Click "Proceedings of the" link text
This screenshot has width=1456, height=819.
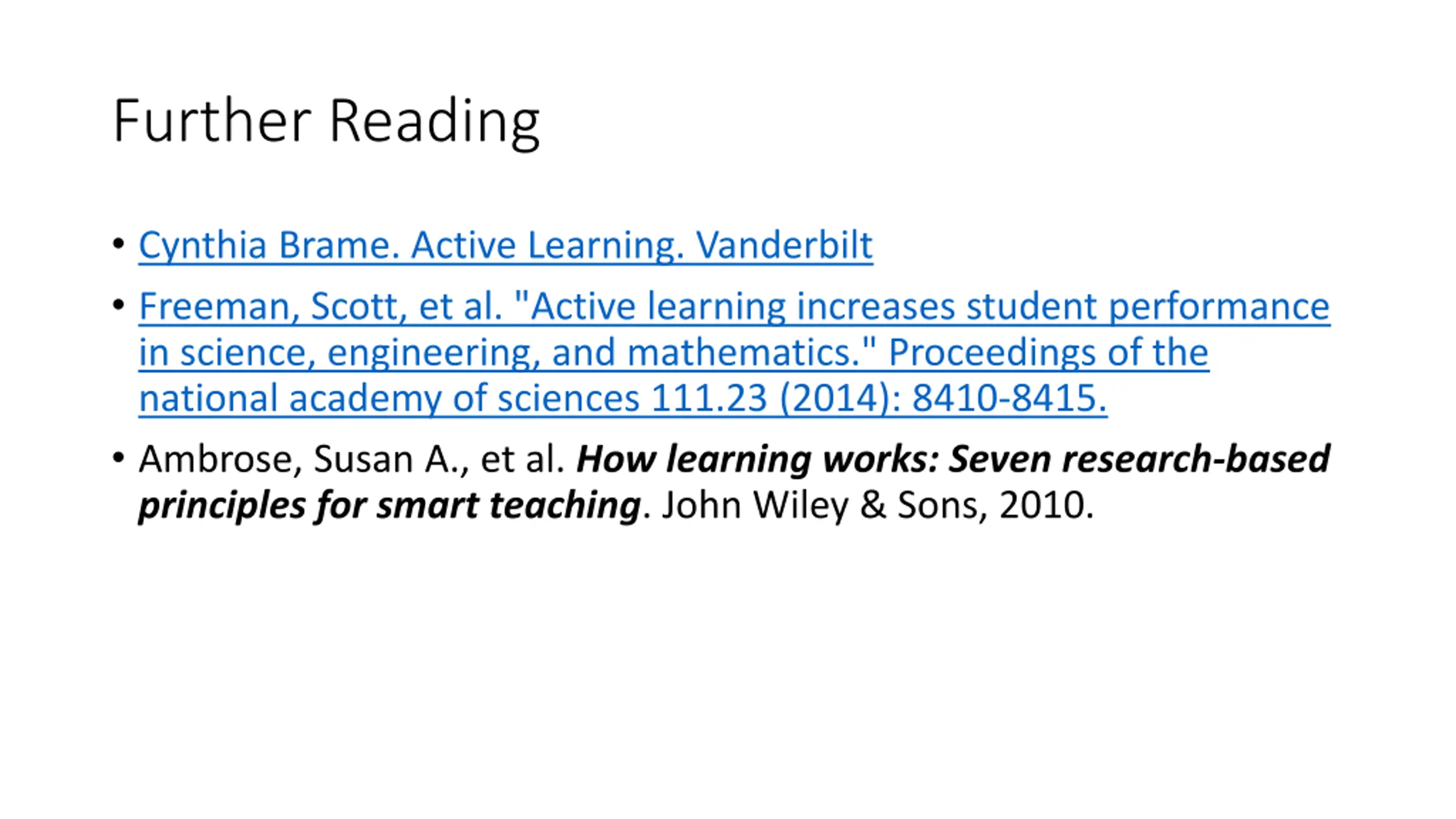1048,352
